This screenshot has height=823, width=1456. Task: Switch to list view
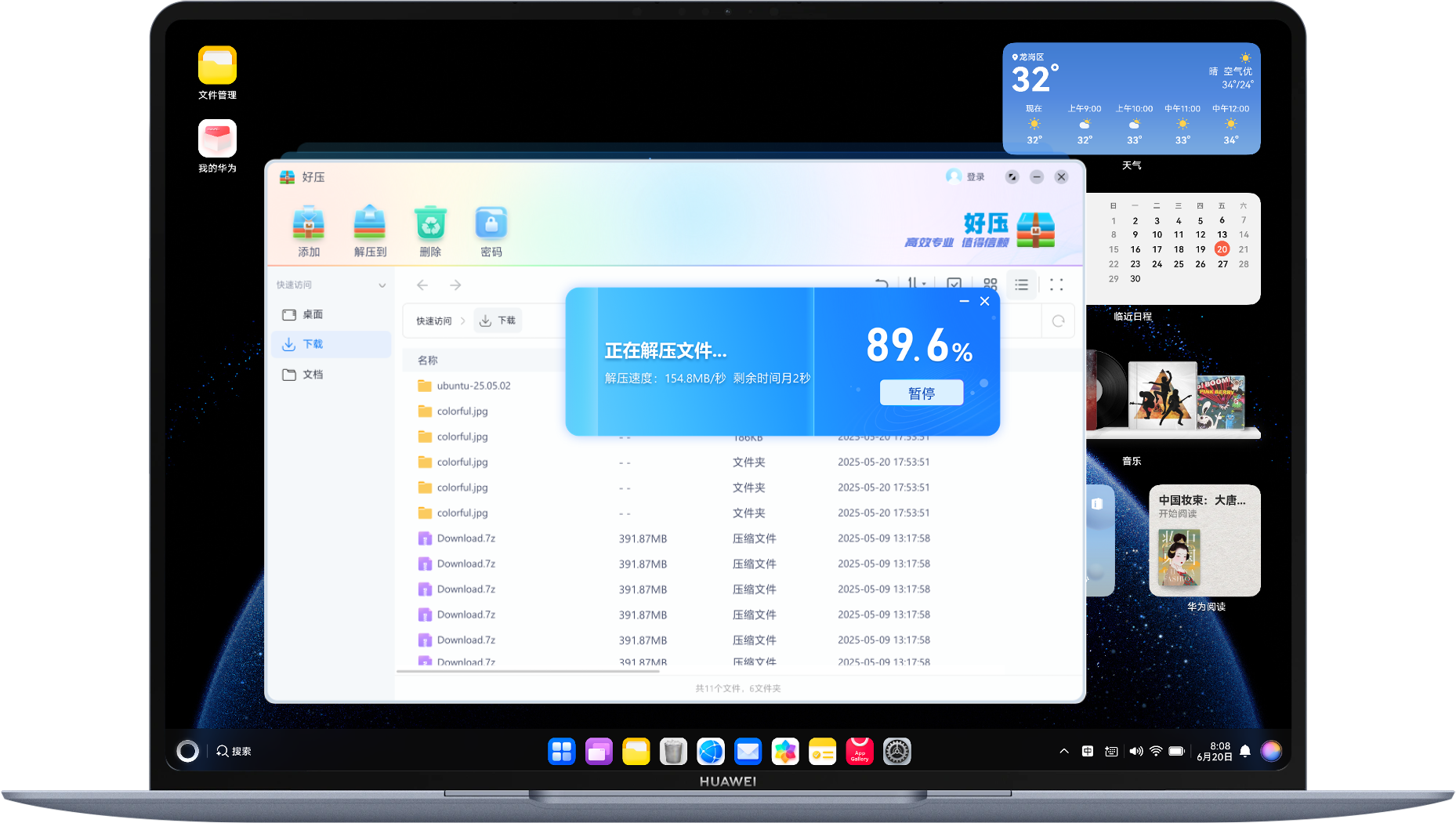point(1021,285)
